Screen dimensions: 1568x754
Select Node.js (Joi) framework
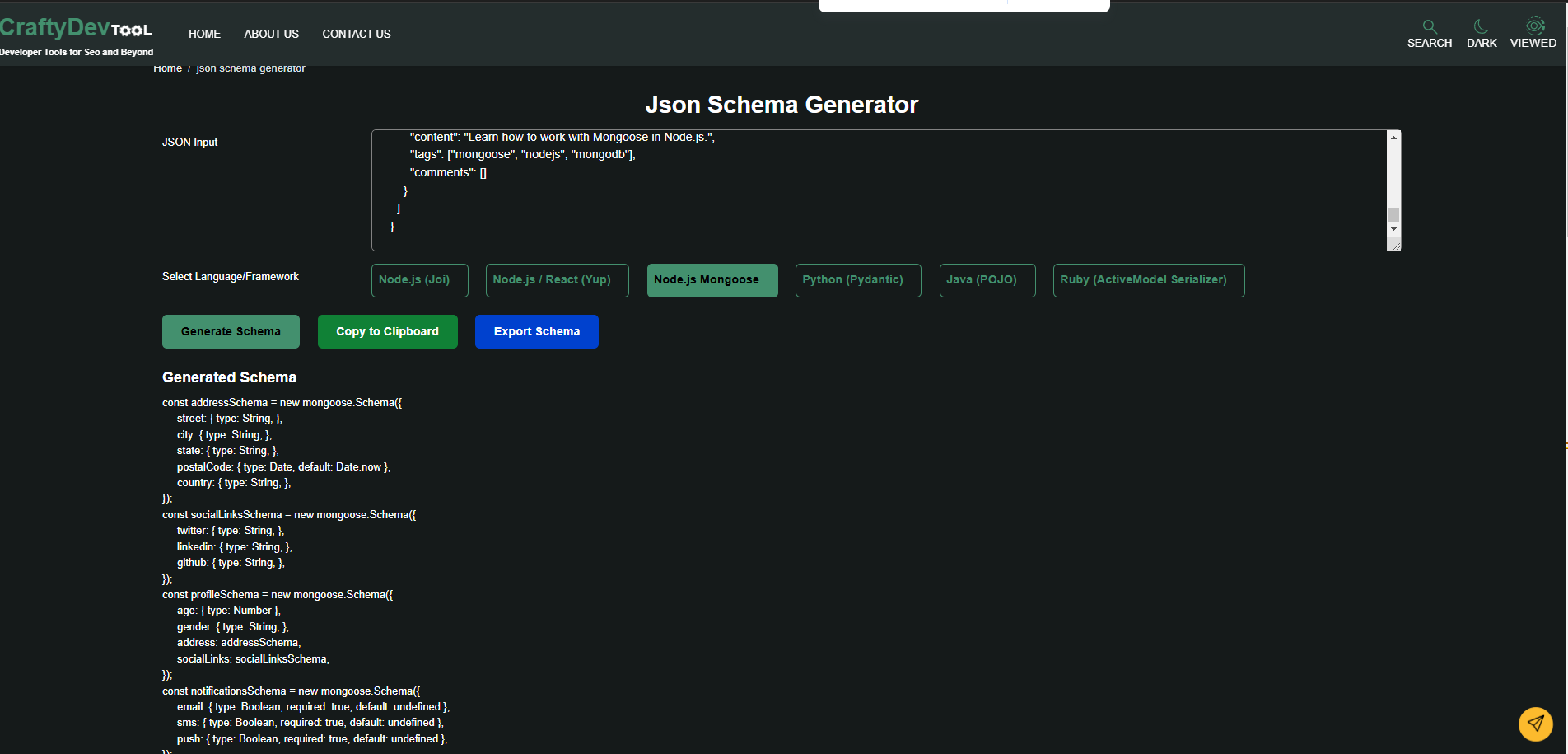[x=420, y=280]
